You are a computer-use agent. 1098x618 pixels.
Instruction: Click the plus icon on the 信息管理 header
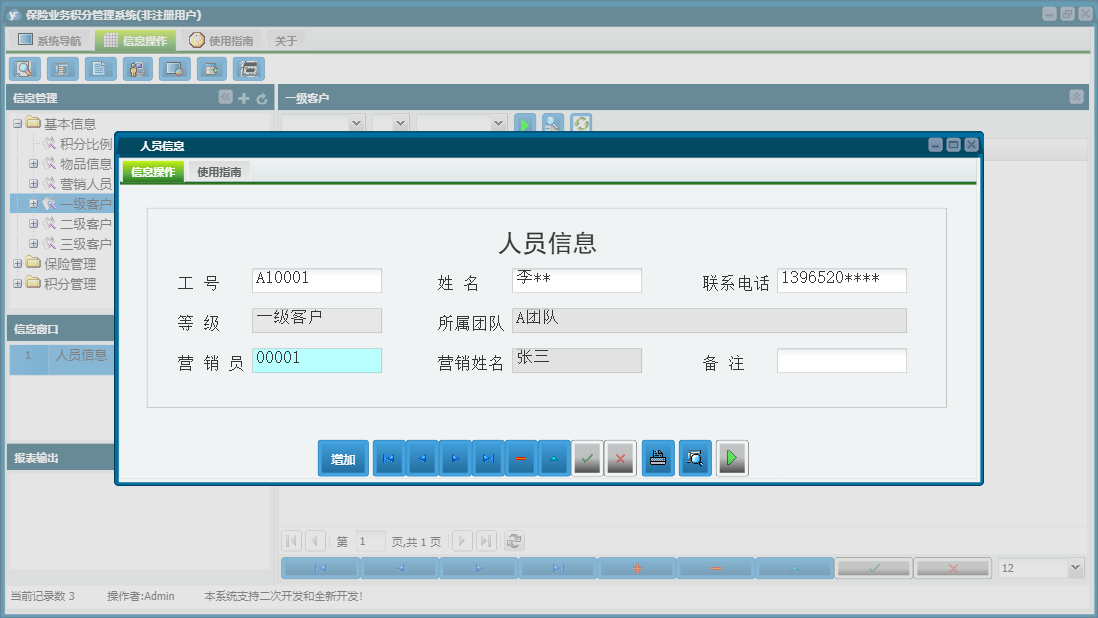point(242,98)
